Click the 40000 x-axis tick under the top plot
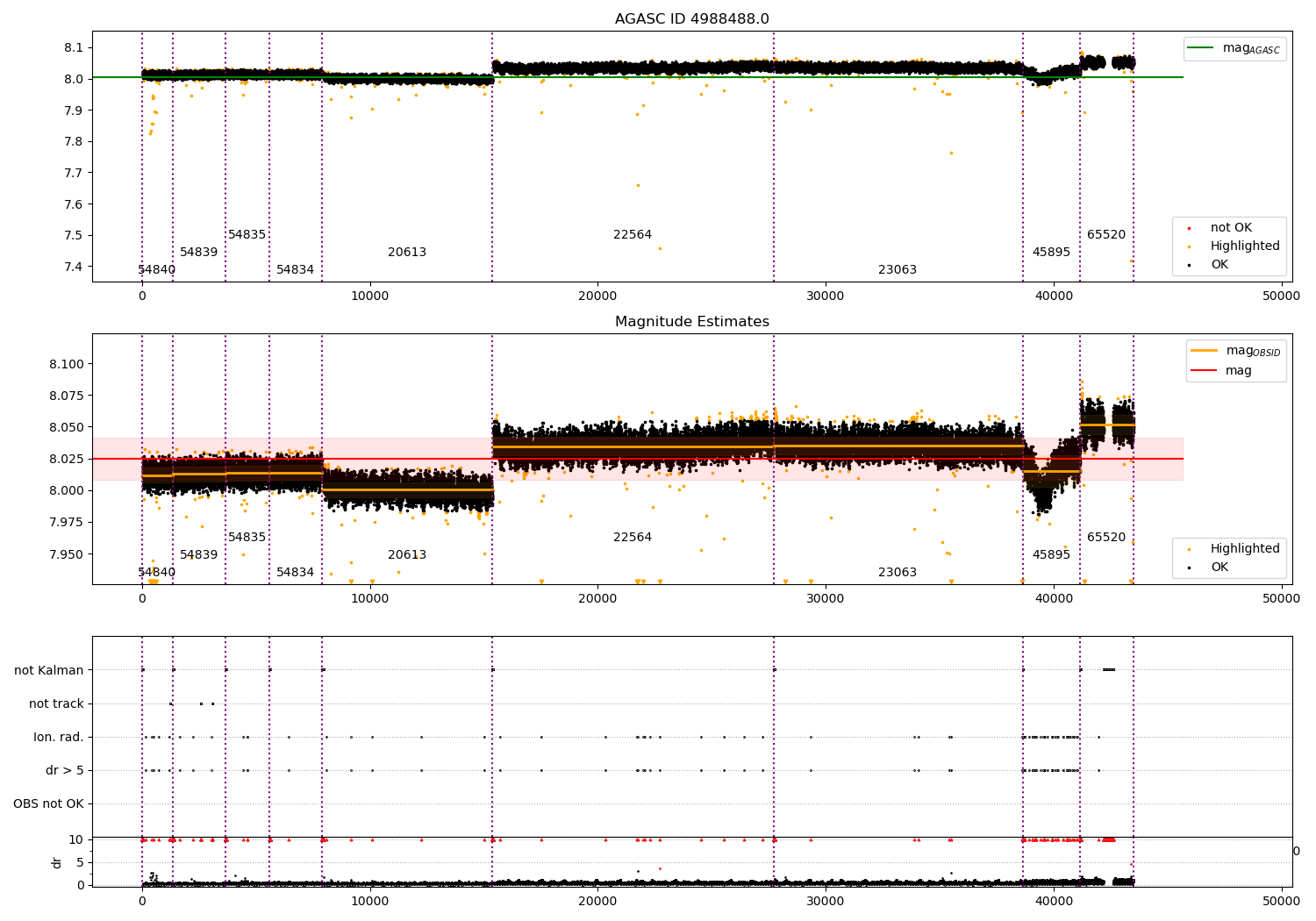Viewport: 1316px width, 921px height. coord(1053,296)
